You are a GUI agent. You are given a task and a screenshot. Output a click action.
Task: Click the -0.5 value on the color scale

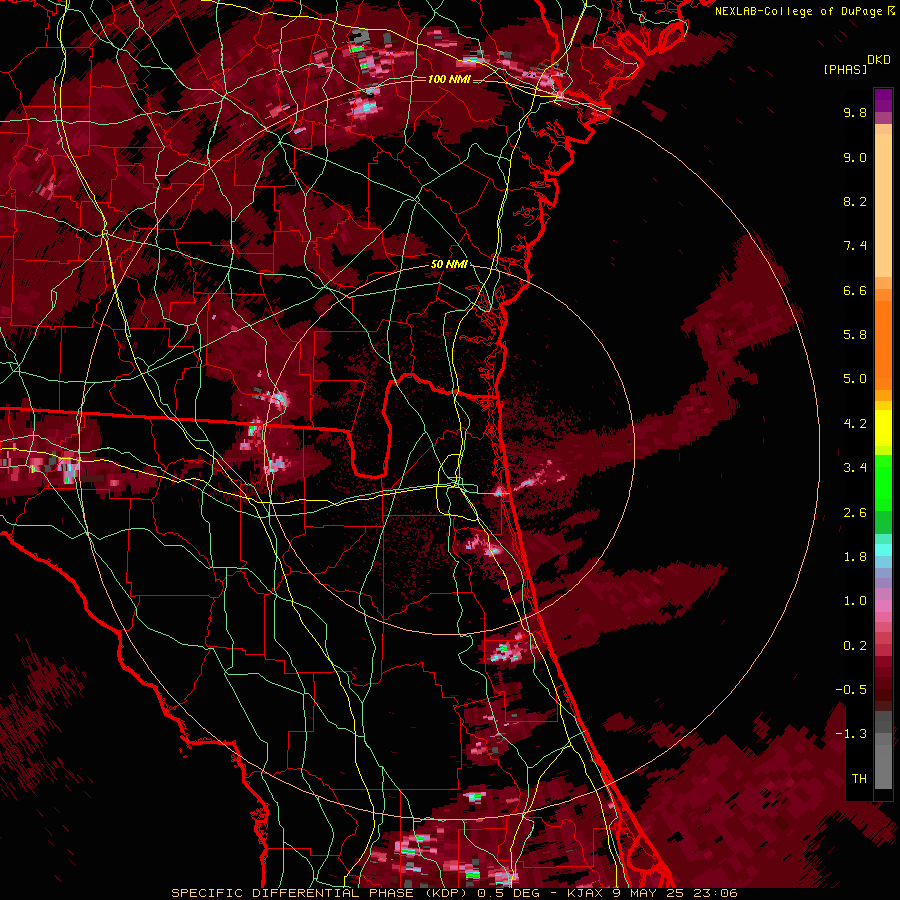851,690
